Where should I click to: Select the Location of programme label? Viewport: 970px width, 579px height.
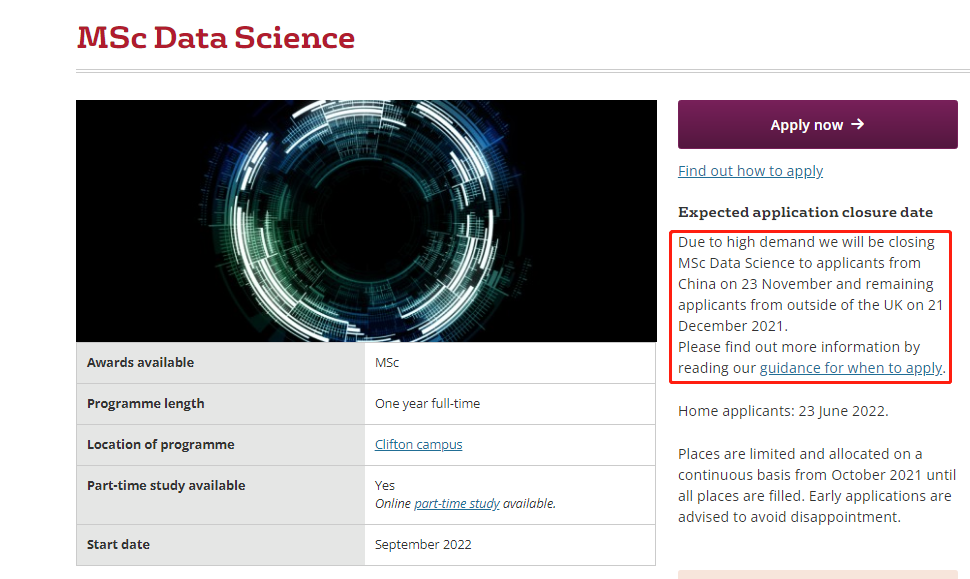pyautogui.click(x=160, y=445)
